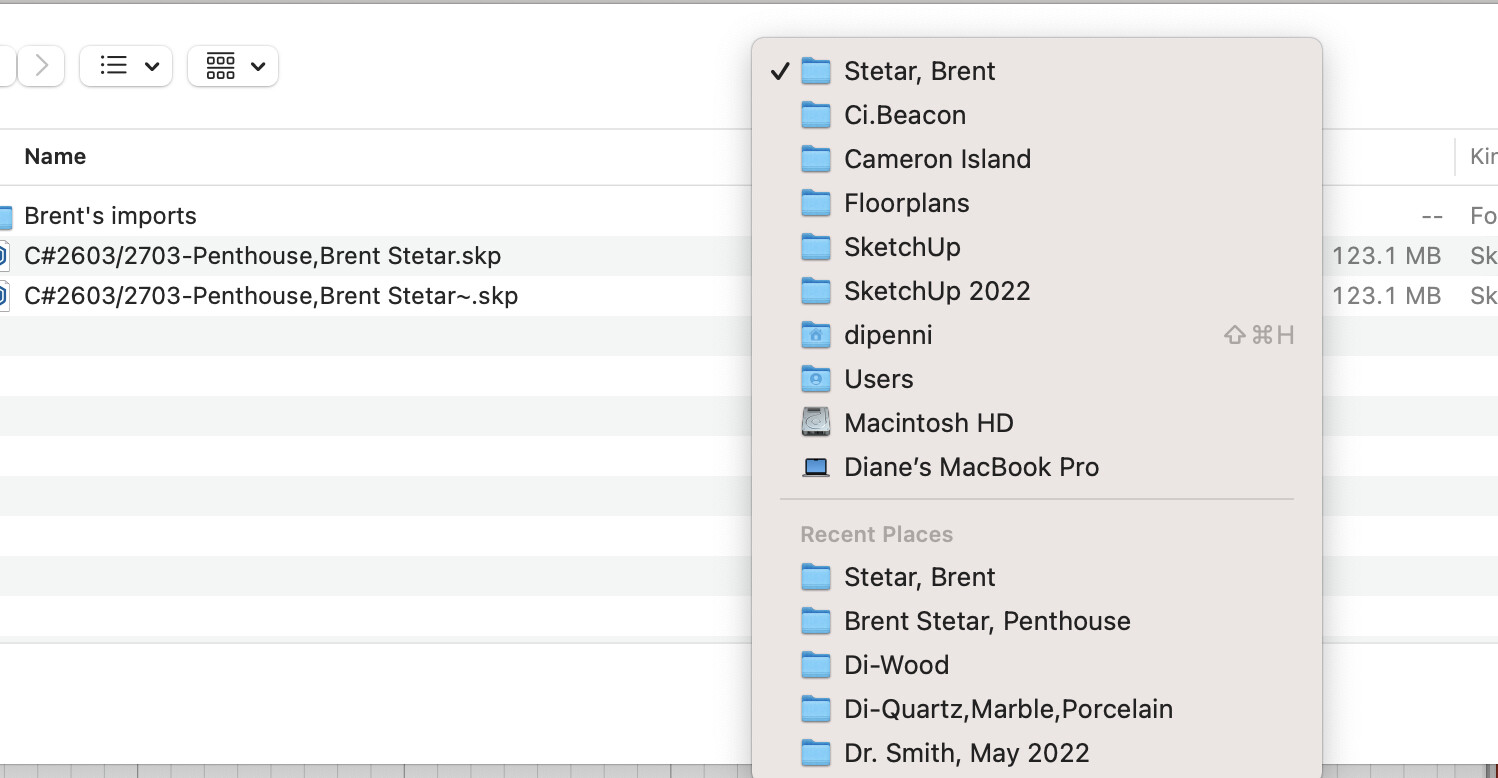Open recent place Brent Stetar, Penthouse
Viewport: 1498px width, 778px height.
[986, 621]
